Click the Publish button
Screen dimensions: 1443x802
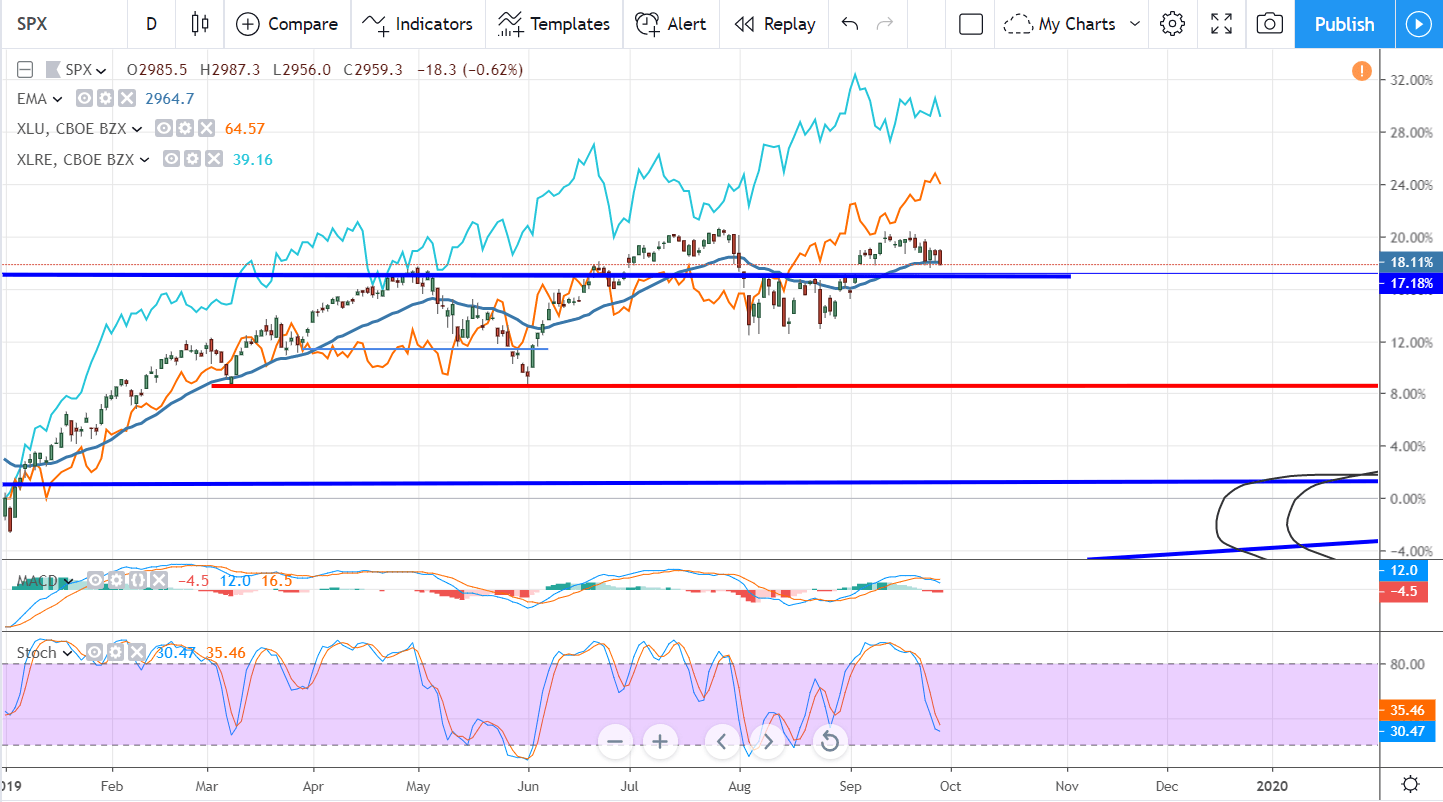coord(1344,24)
